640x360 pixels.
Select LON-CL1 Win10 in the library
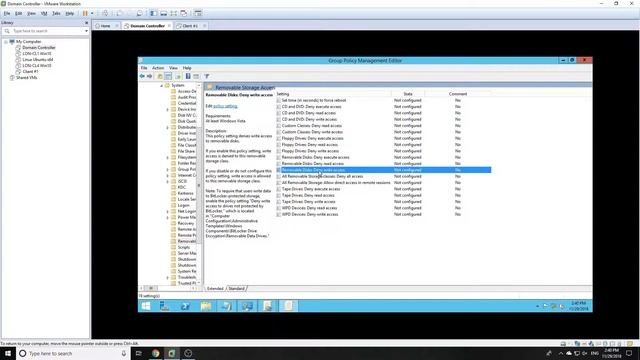coord(36,53)
